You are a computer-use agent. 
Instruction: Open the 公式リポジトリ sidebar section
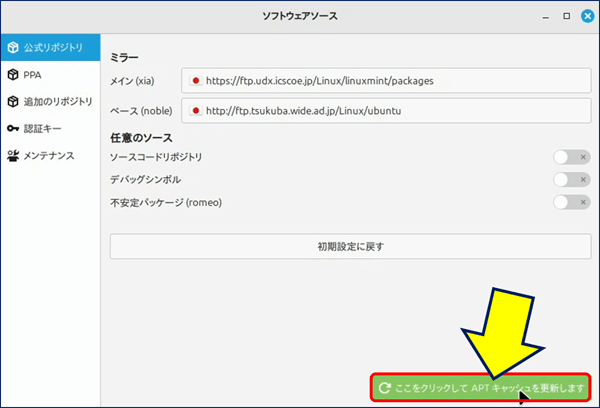51,47
